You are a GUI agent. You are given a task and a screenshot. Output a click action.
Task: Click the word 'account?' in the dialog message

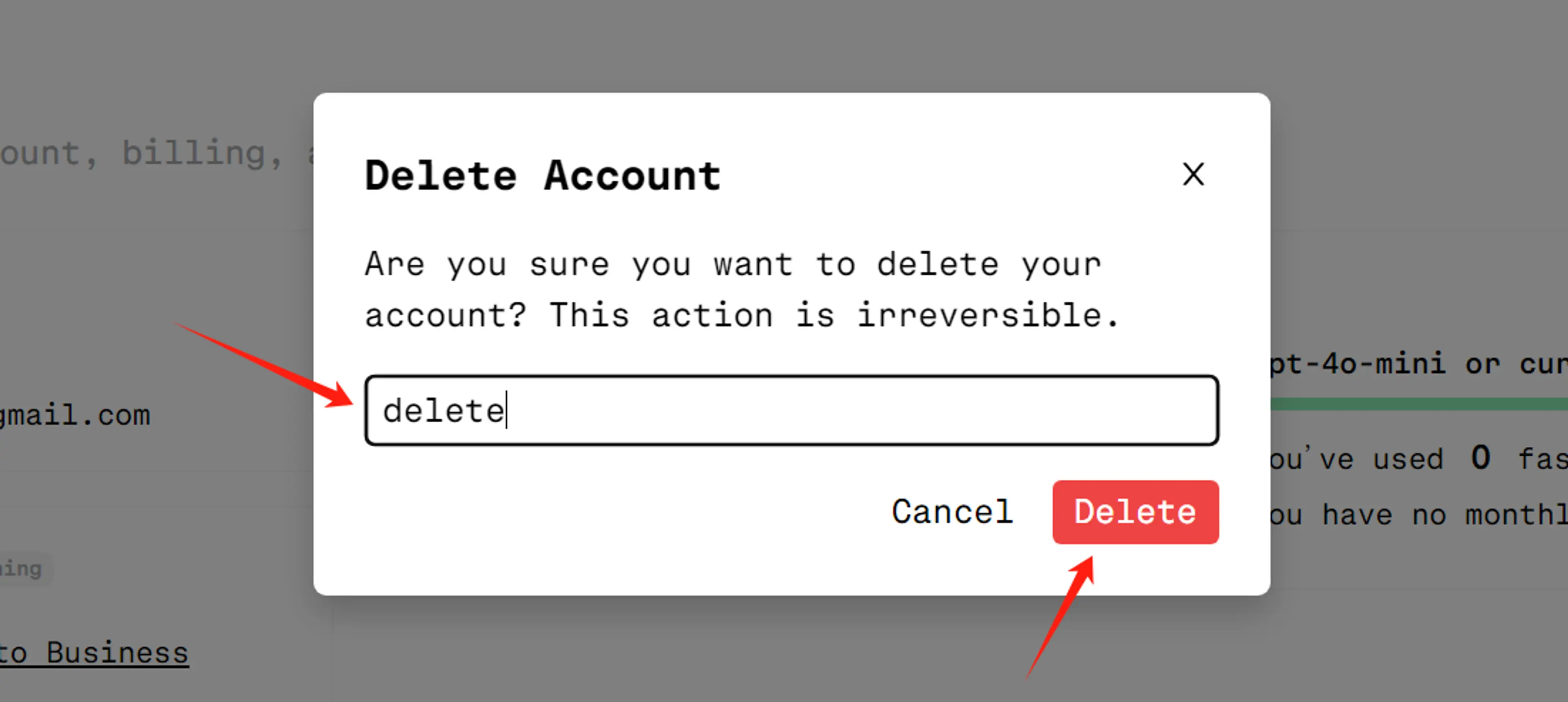(x=445, y=315)
